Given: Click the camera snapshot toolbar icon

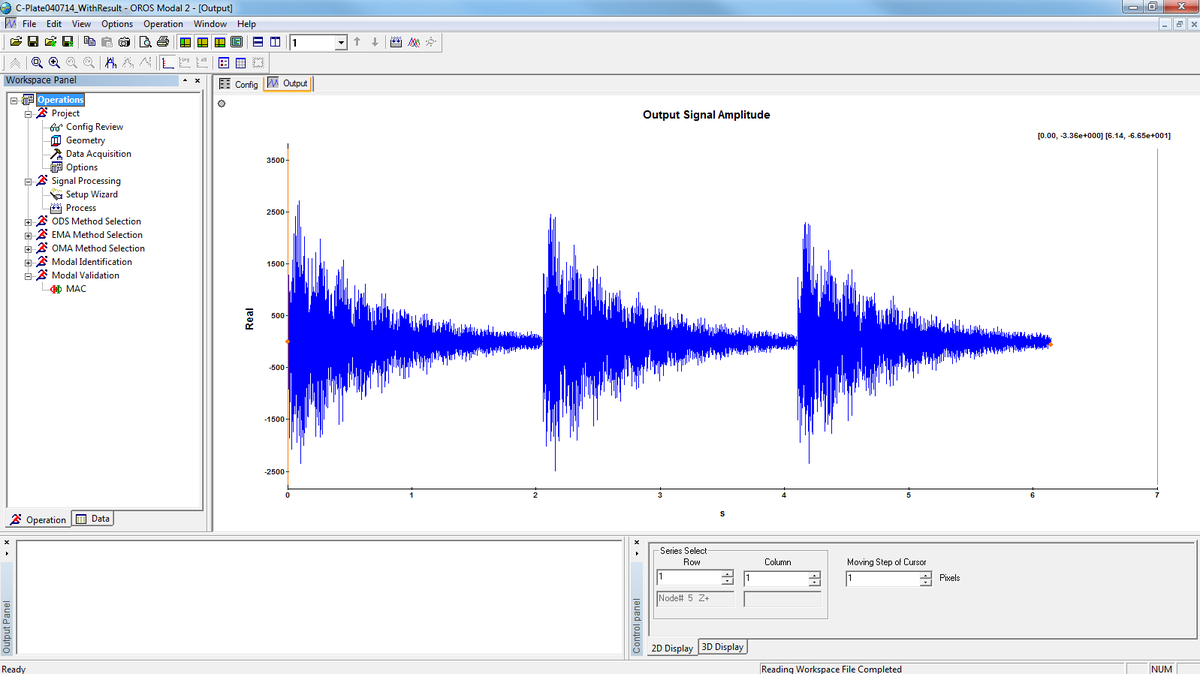Looking at the screenshot, I should click(x=125, y=42).
